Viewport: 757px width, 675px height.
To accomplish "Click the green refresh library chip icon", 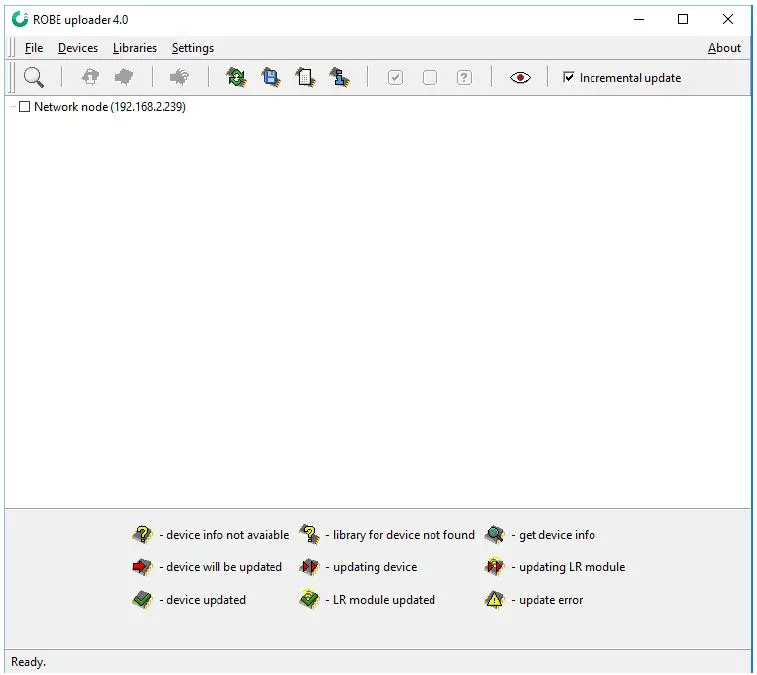I will [237, 77].
